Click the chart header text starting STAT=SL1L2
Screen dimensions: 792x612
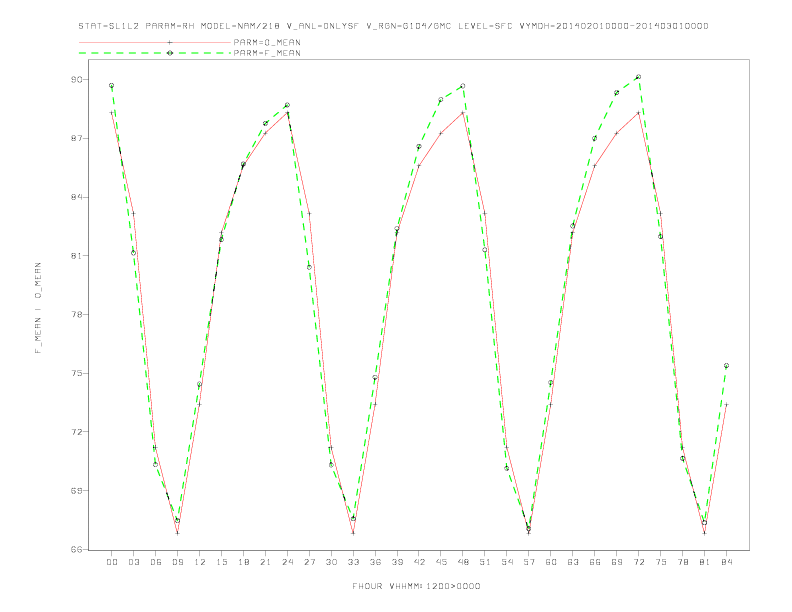[393, 26]
